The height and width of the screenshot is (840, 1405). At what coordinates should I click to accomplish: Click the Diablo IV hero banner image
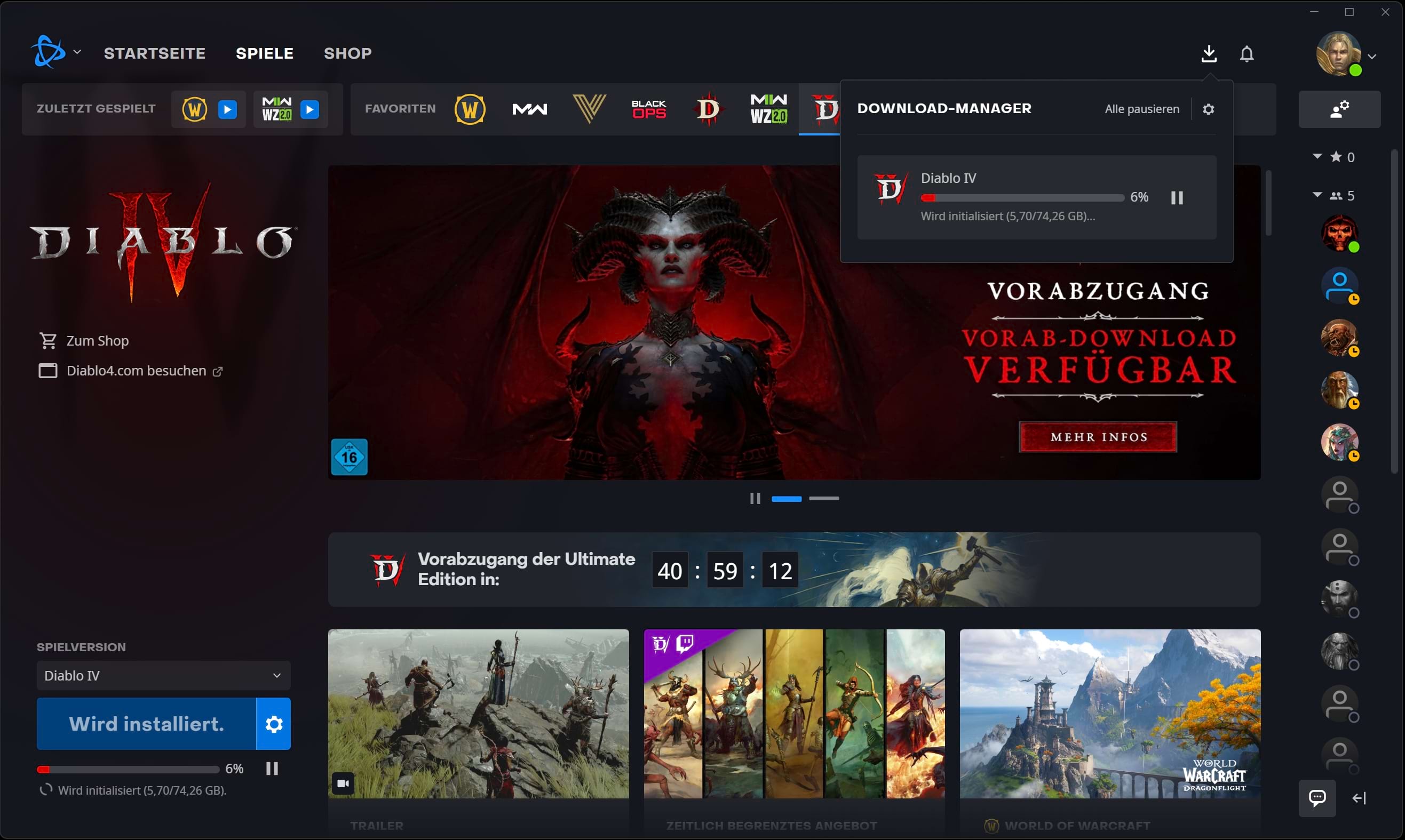click(794, 323)
